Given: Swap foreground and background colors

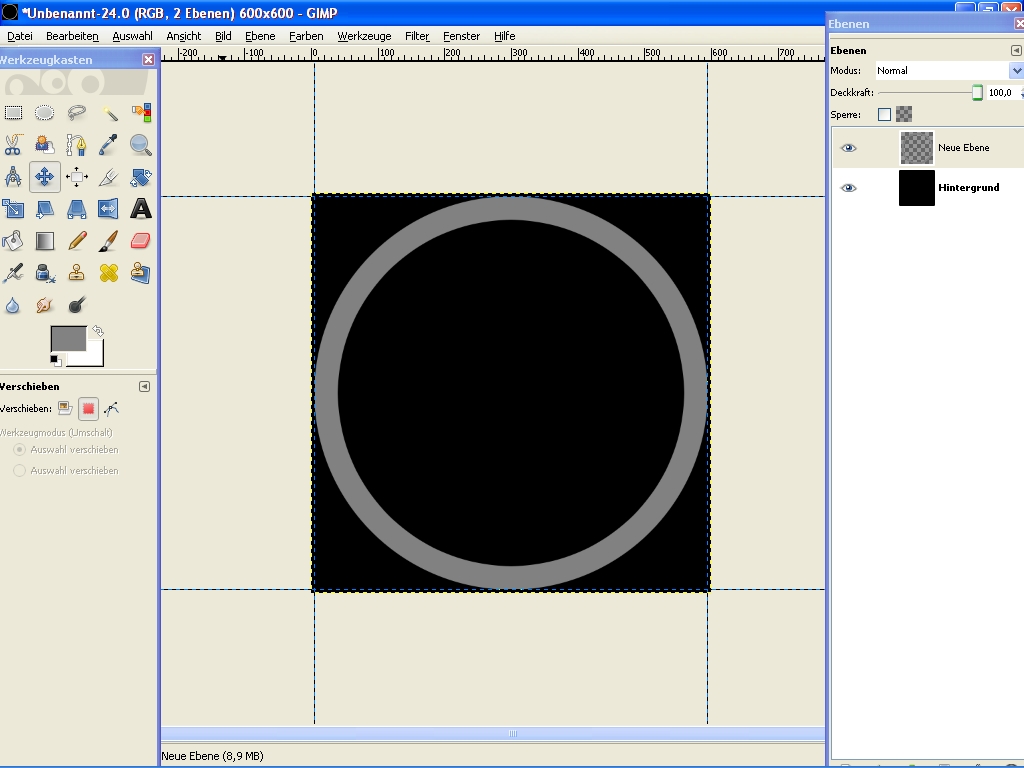Looking at the screenshot, I should click(x=98, y=331).
